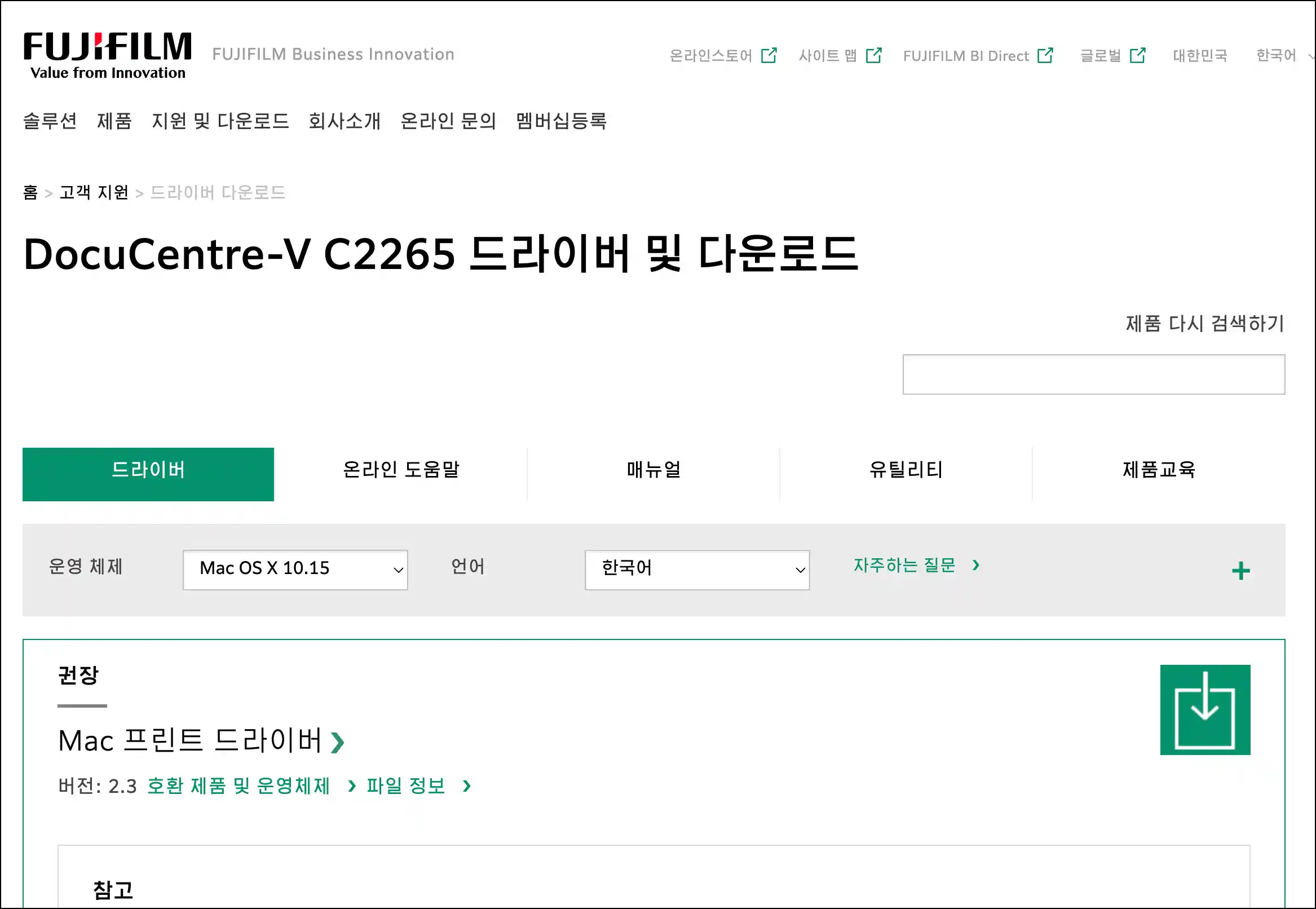Open the 온라인스토어 external link icon

769,55
